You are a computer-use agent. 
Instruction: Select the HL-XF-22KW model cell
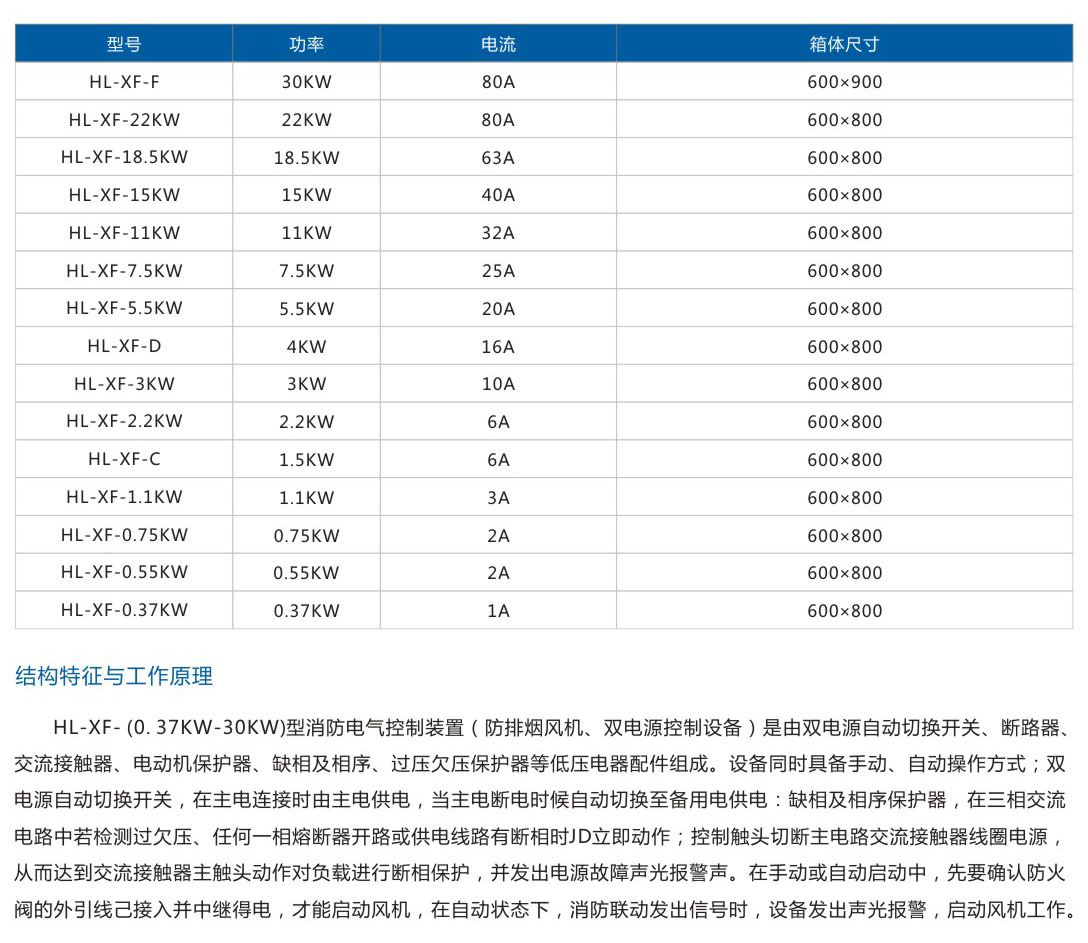coord(124,120)
